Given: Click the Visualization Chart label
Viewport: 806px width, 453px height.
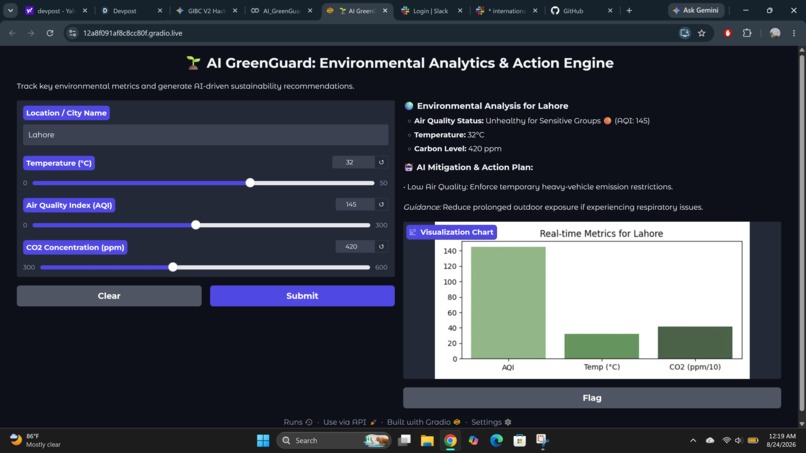Looking at the screenshot, I should (451, 232).
